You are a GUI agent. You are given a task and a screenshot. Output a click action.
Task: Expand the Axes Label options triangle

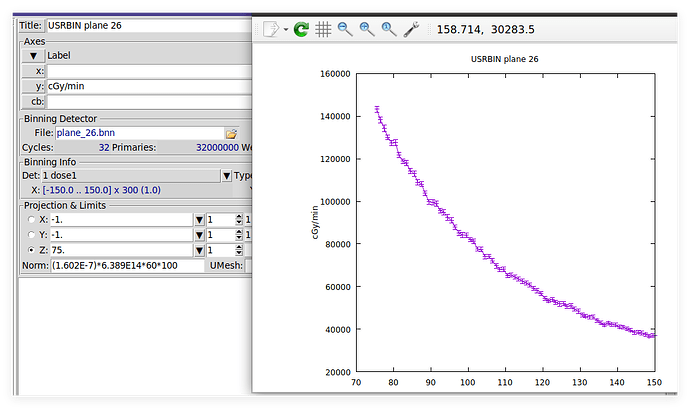tap(33, 56)
